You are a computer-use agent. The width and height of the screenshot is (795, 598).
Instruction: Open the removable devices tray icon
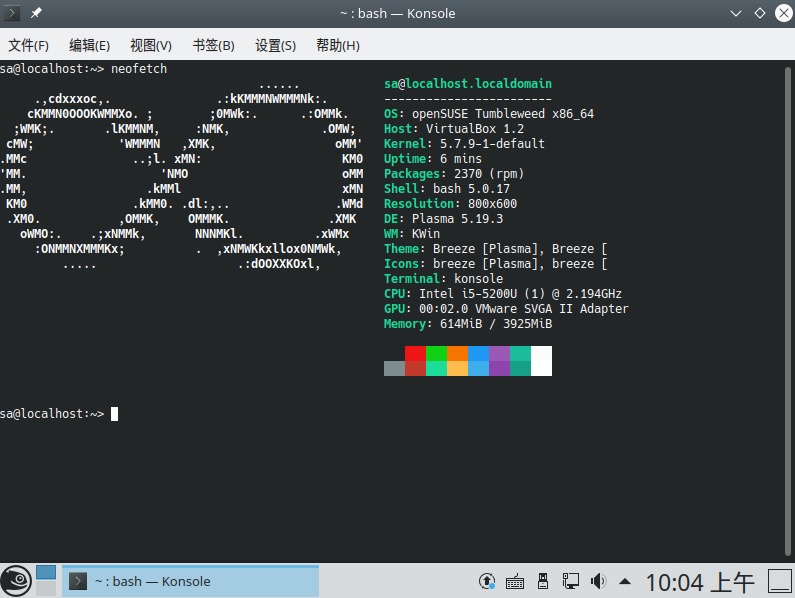[543, 581]
